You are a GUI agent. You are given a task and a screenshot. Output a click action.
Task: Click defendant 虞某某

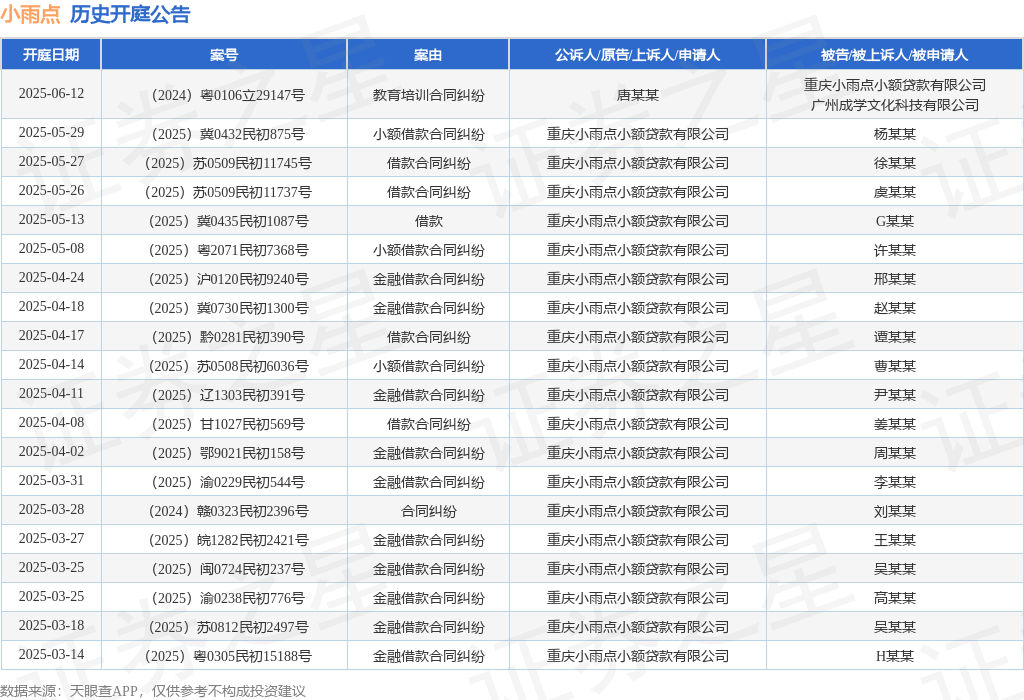point(895,193)
